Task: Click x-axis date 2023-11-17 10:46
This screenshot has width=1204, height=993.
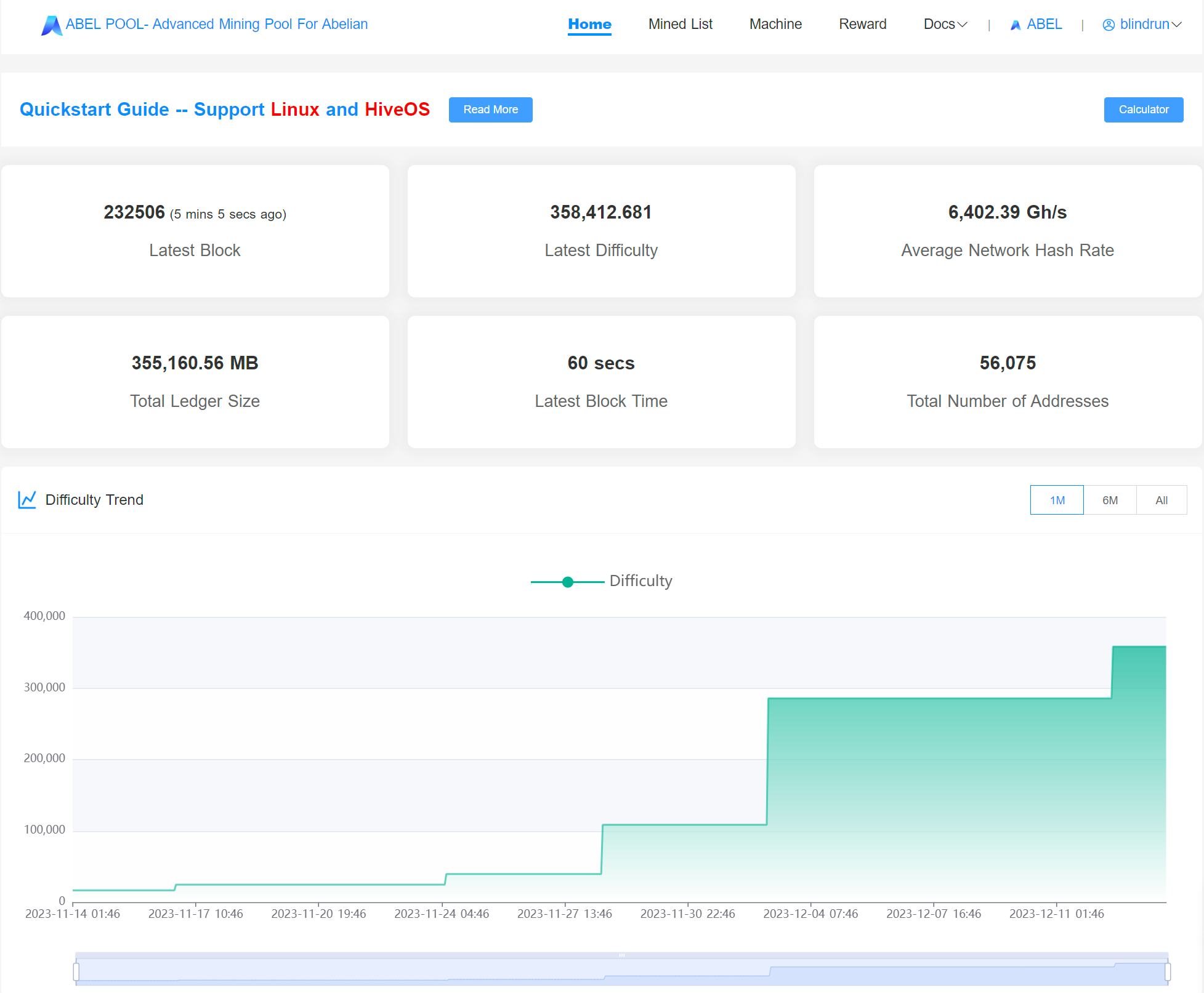Action: coord(196,914)
